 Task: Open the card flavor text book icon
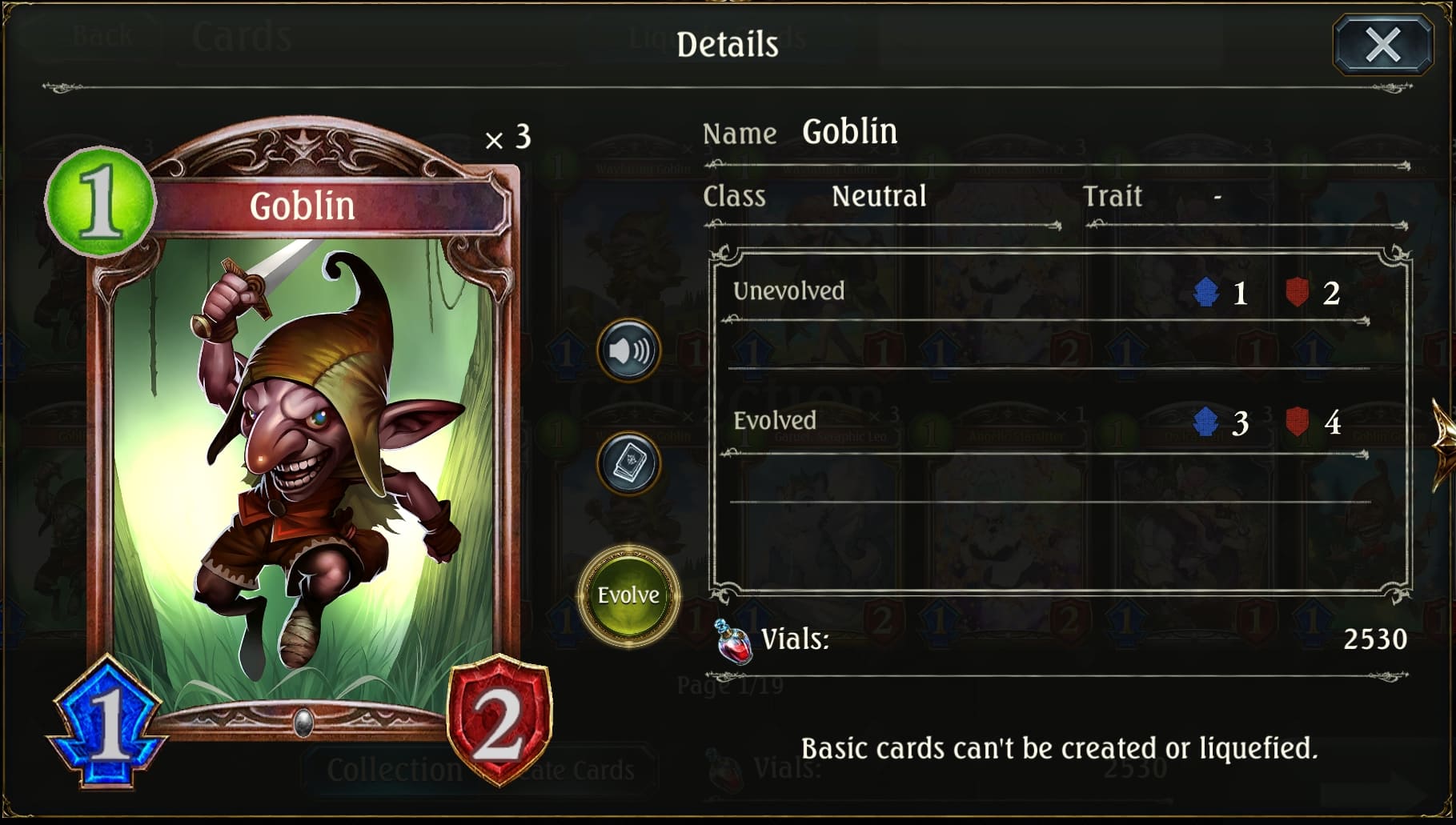629,463
